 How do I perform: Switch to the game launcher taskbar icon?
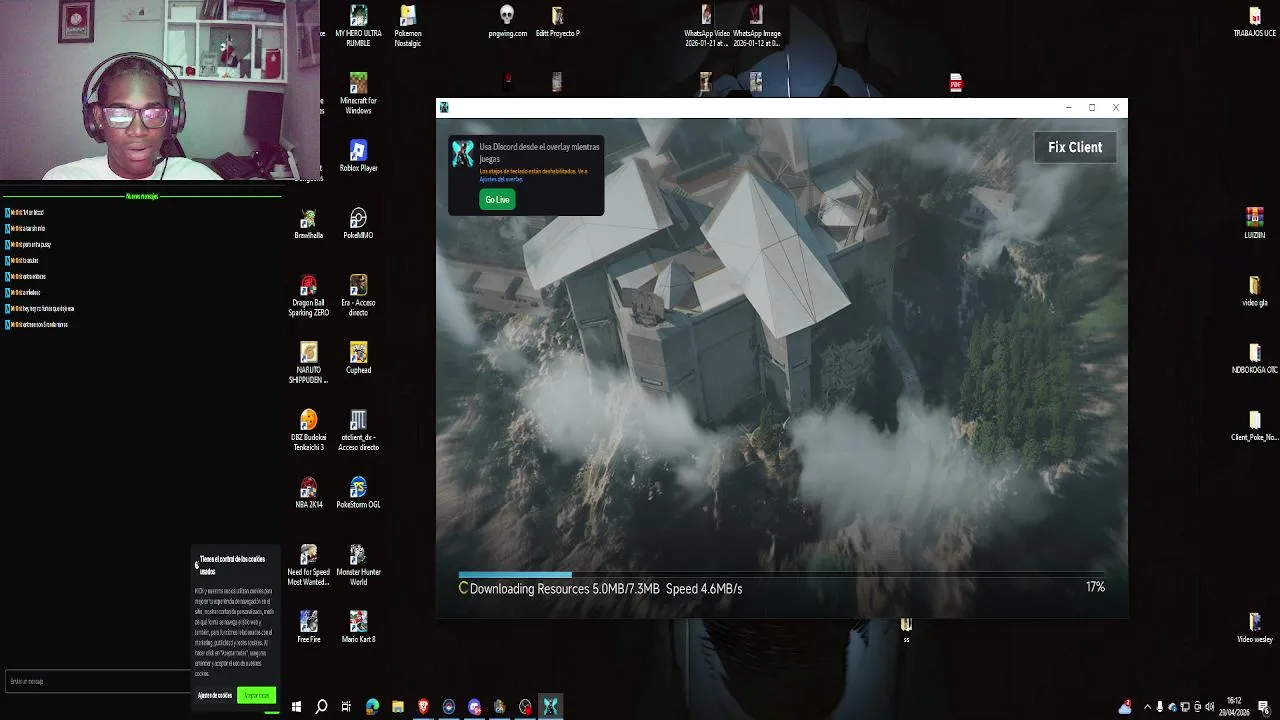[551, 707]
